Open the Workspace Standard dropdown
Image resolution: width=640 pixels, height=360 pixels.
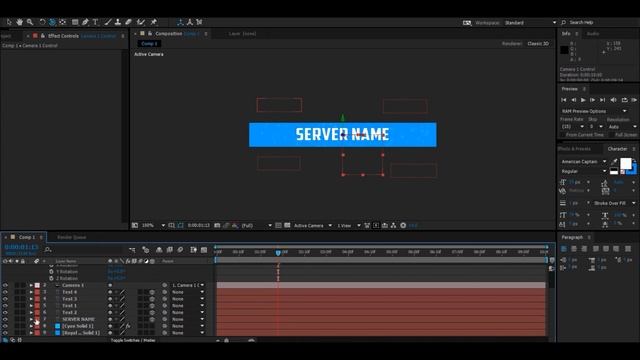530,22
